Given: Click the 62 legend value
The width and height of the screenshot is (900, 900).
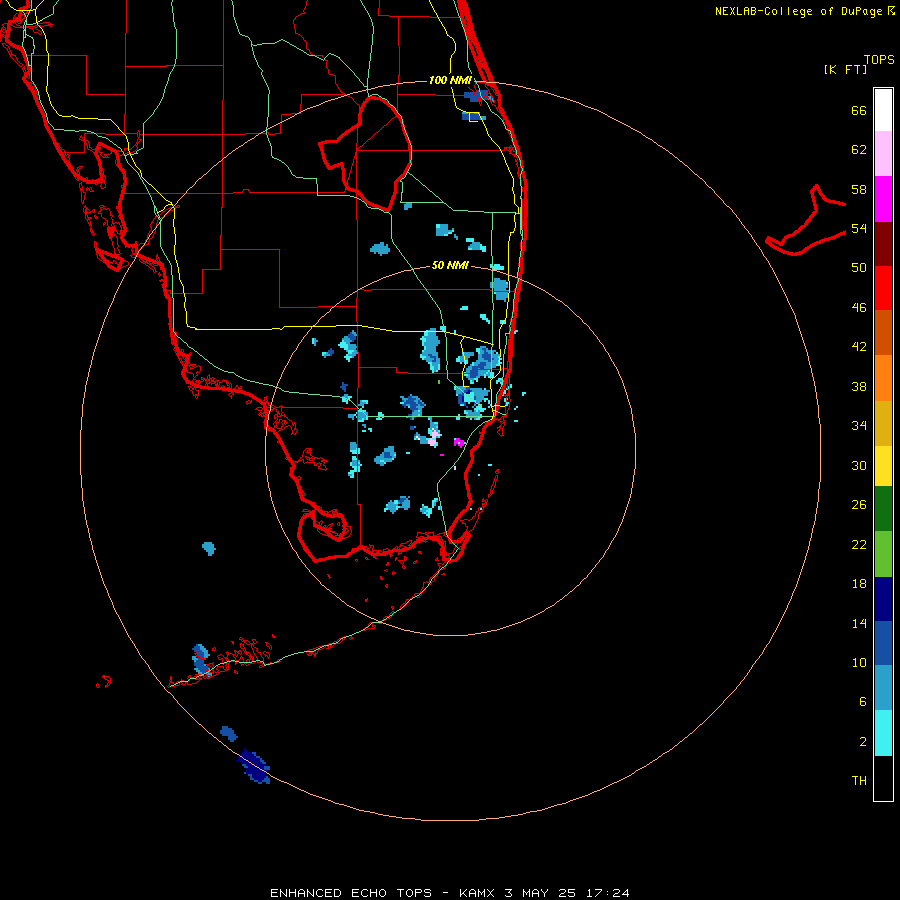Looking at the screenshot, I should [x=859, y=150].
